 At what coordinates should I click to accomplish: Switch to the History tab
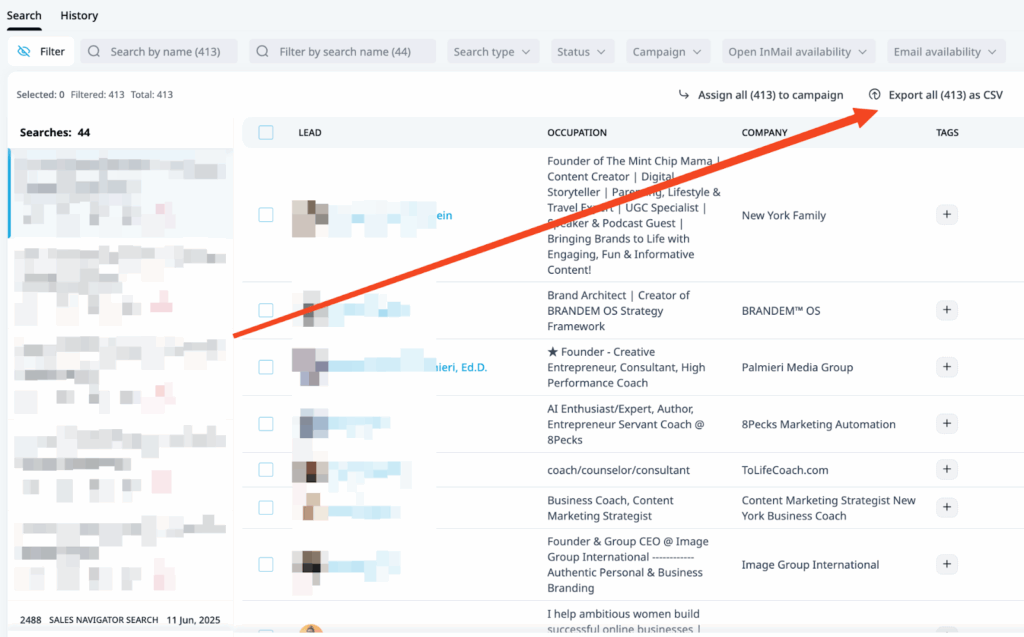(x=79, y=15)
